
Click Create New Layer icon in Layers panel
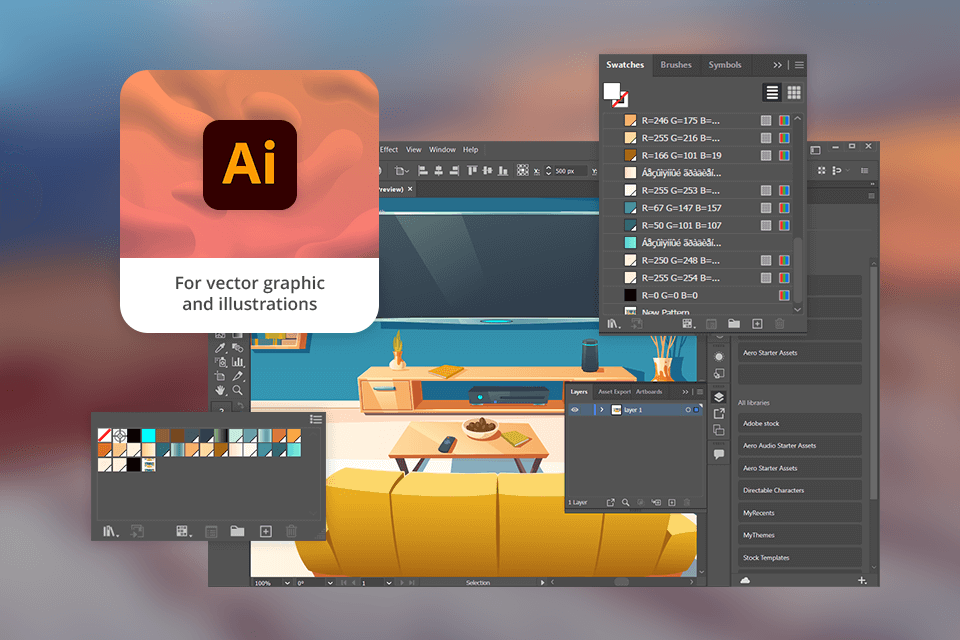(x=672, y=502)
